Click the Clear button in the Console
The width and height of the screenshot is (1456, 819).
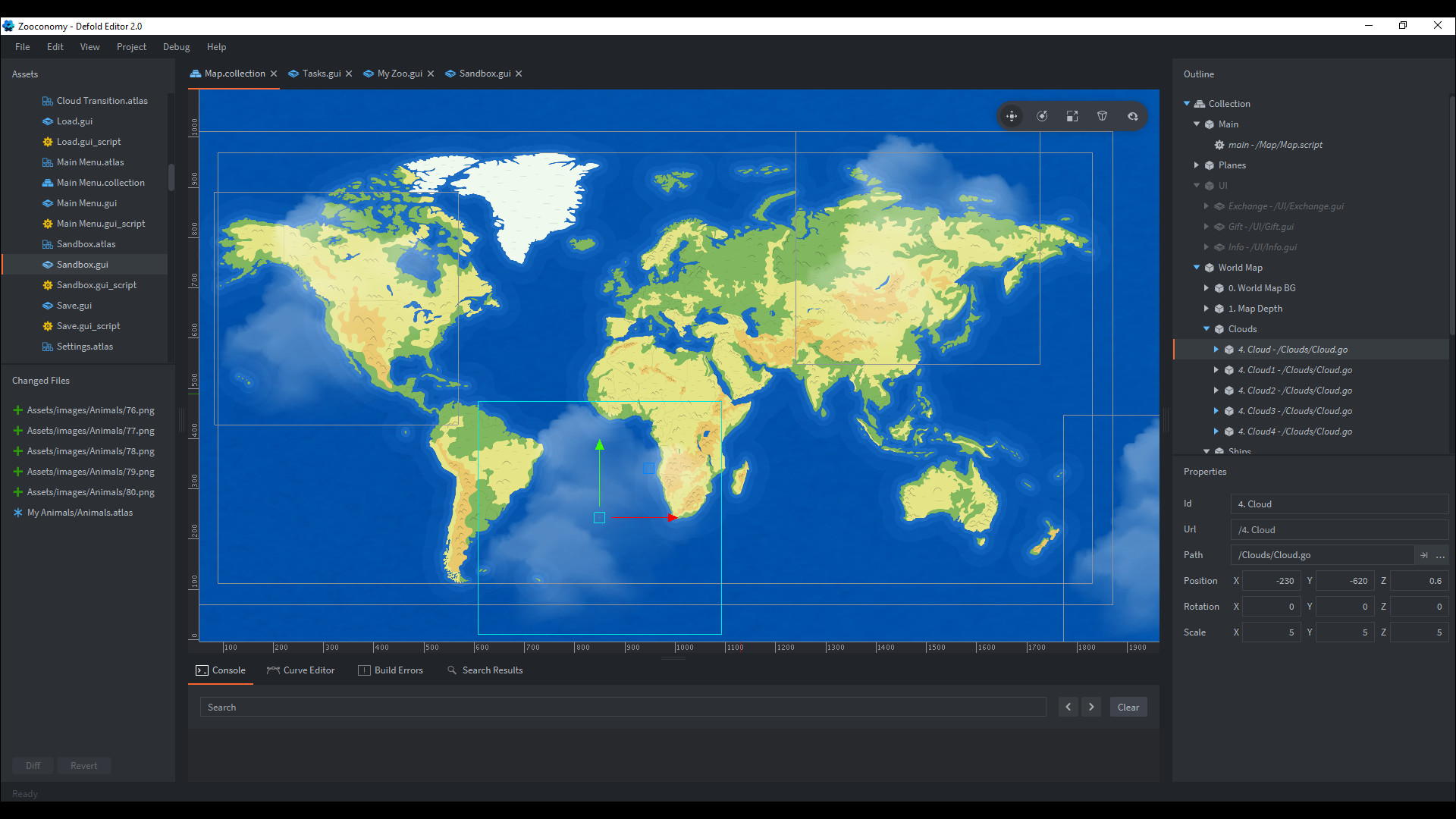coord(1128,707)
